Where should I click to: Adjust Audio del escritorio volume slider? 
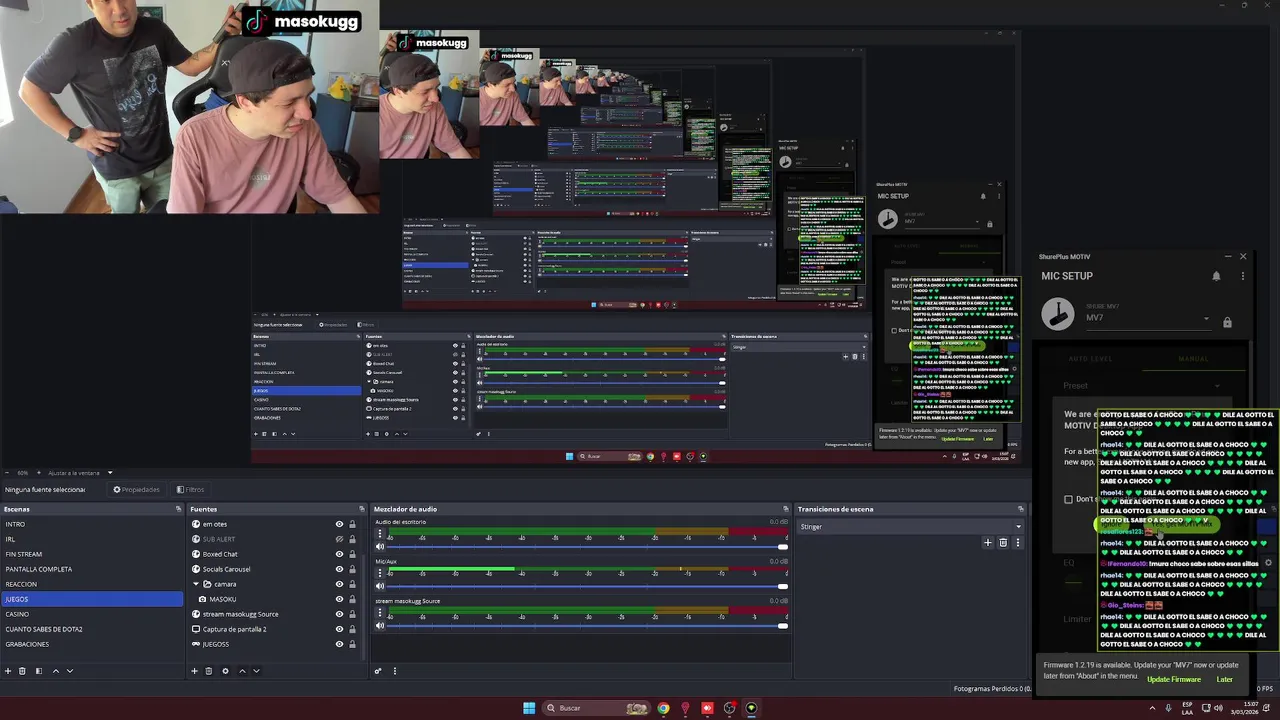point(587,547)
